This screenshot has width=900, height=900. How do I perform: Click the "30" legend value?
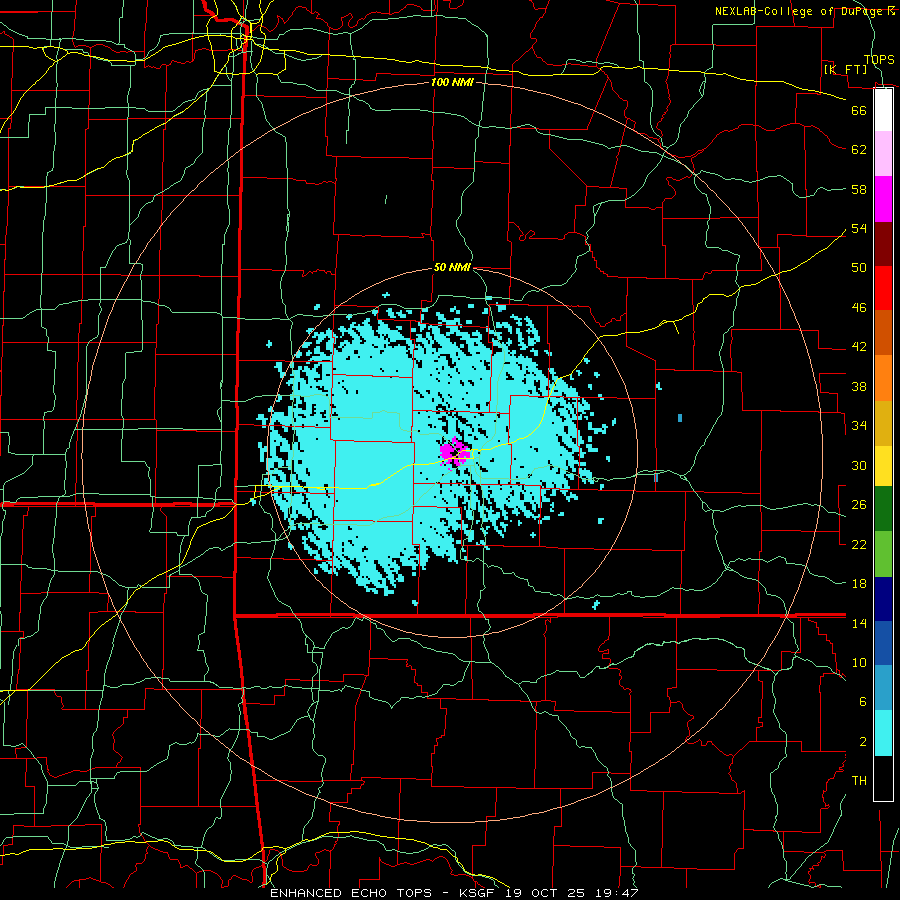pos(859,465)
